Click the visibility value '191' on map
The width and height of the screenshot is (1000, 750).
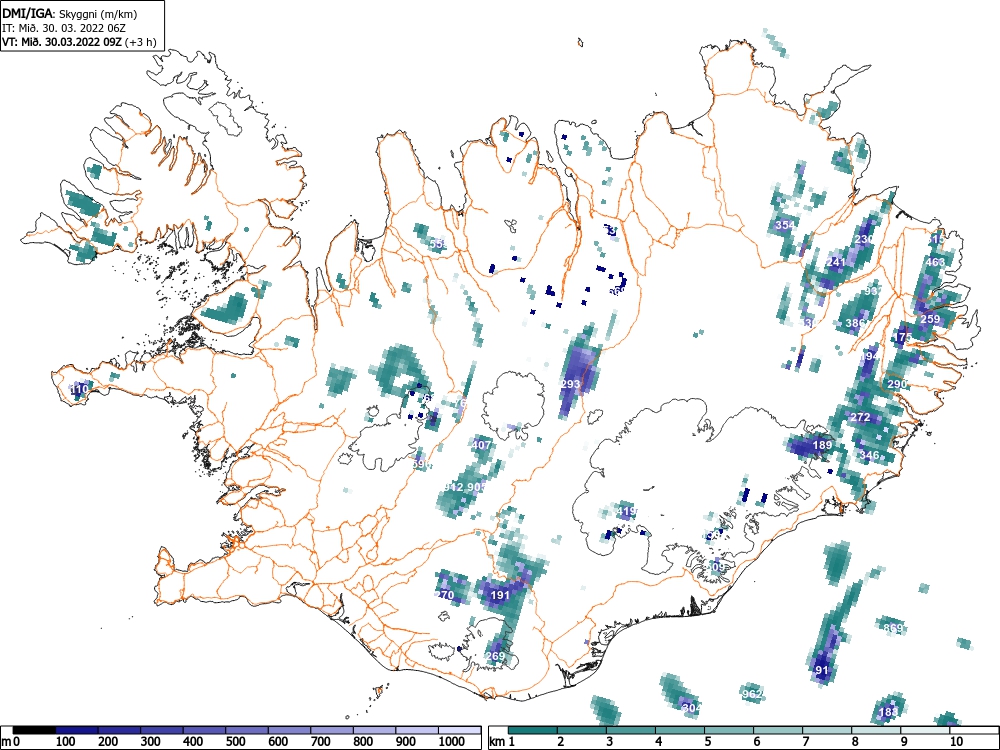(500, 595)
